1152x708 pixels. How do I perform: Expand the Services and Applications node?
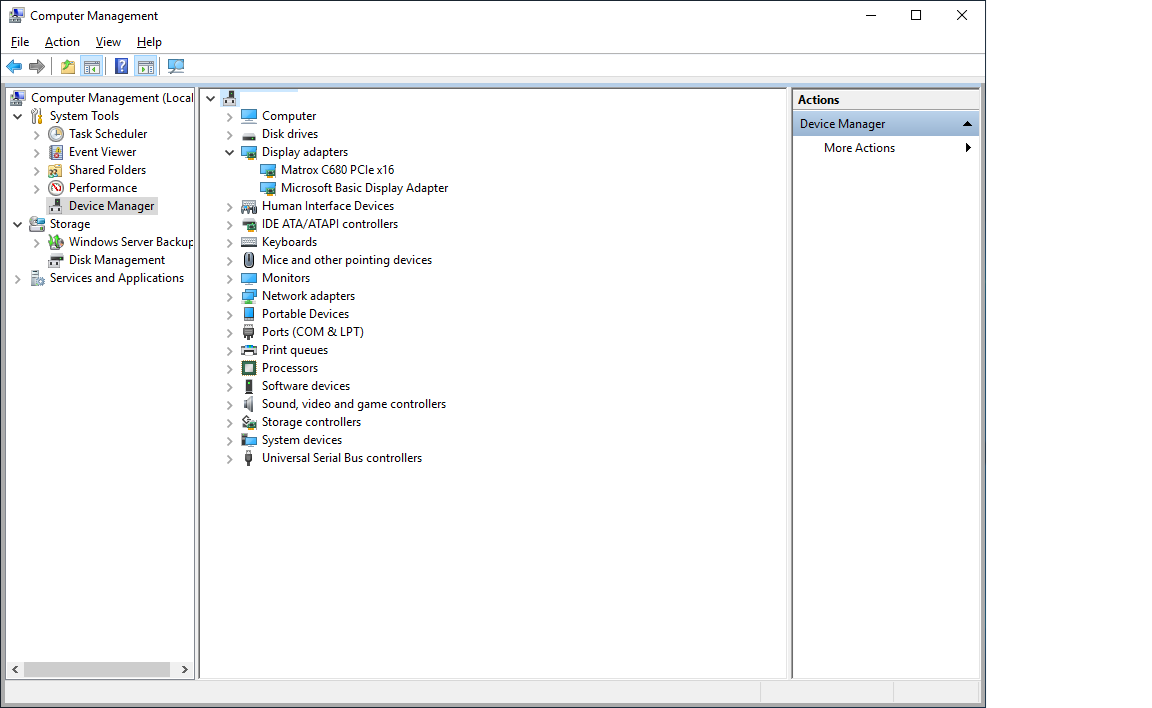click(x=17, y=279)
